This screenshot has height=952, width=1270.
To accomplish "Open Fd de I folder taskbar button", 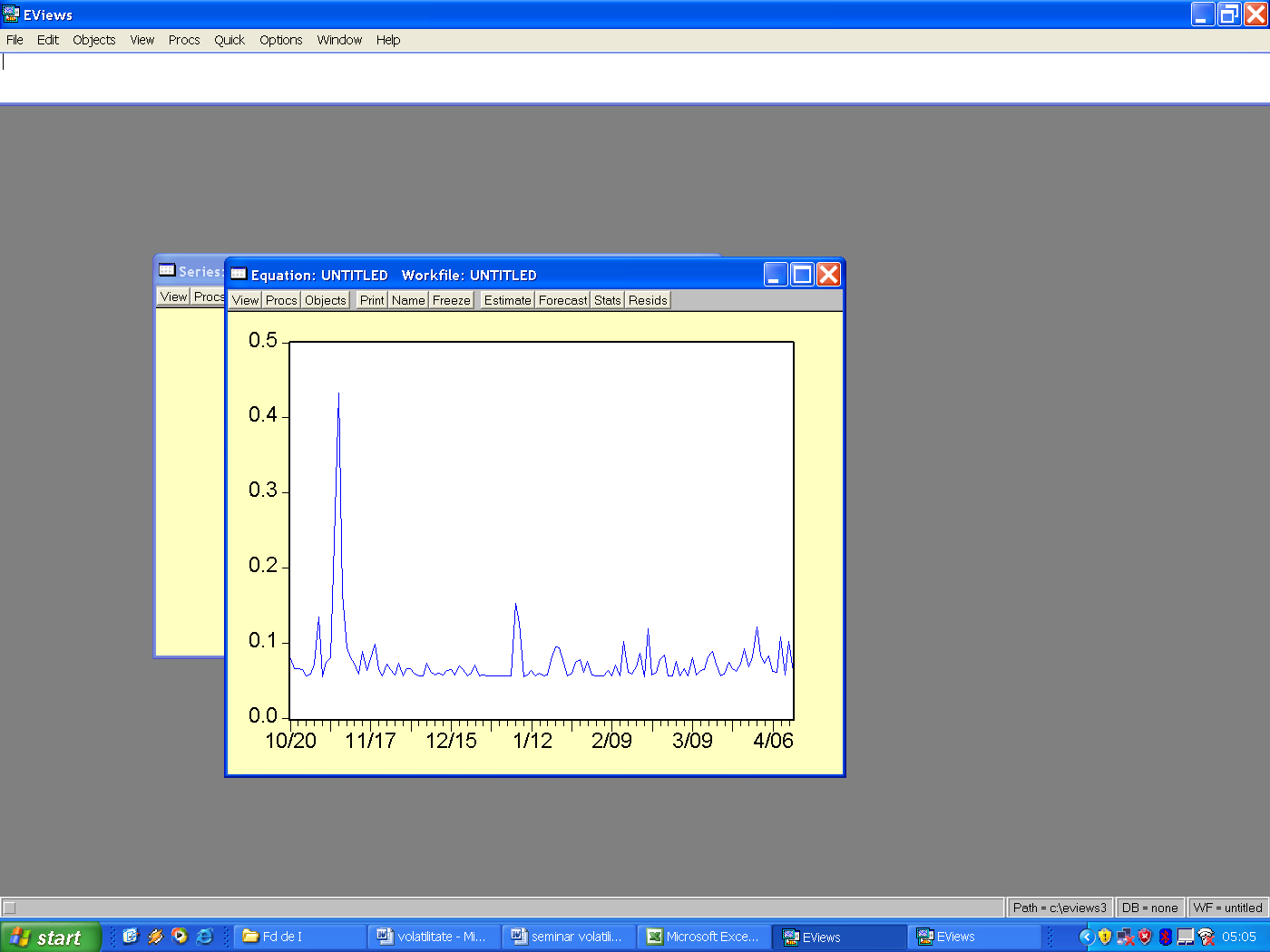I will tap(300, 937).
